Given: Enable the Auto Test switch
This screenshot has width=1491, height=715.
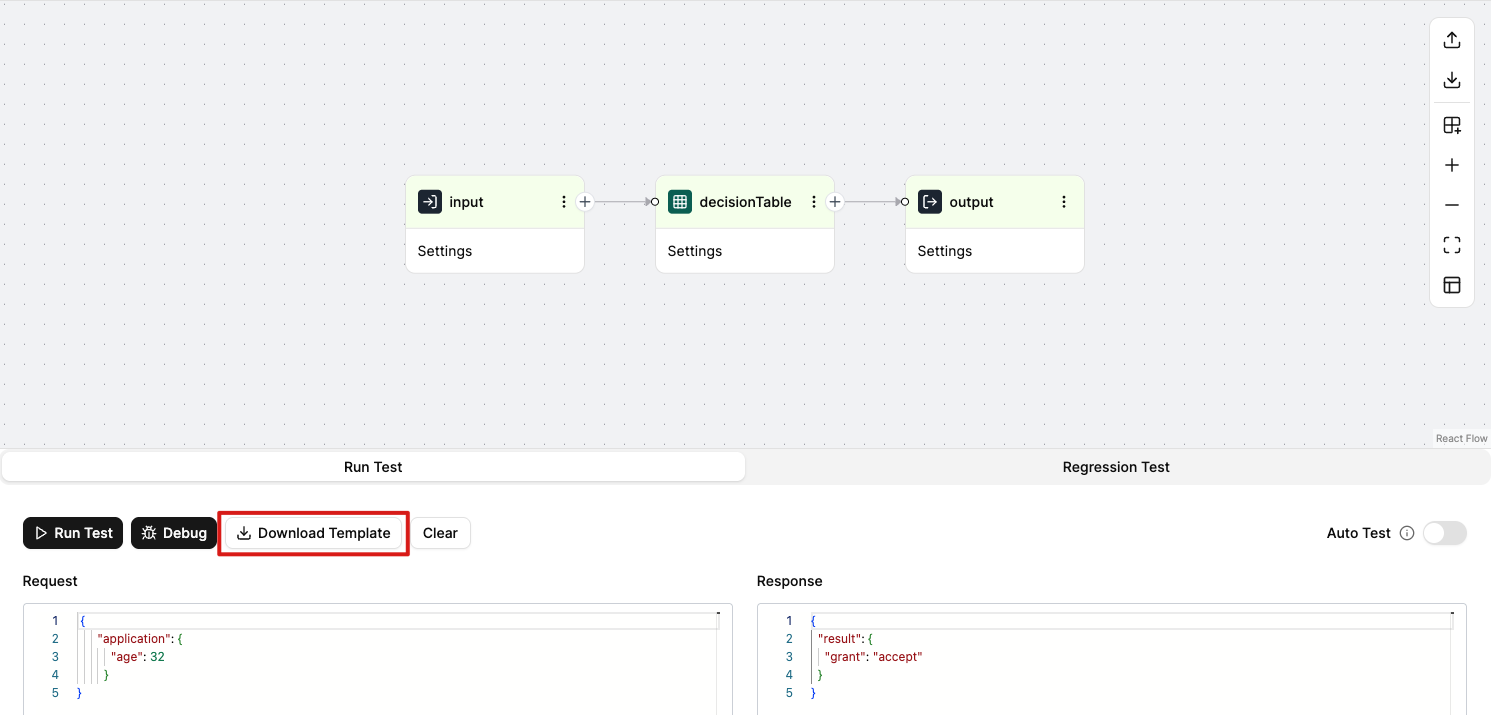Looking at the screenshot, I should tap(1445, 533).
